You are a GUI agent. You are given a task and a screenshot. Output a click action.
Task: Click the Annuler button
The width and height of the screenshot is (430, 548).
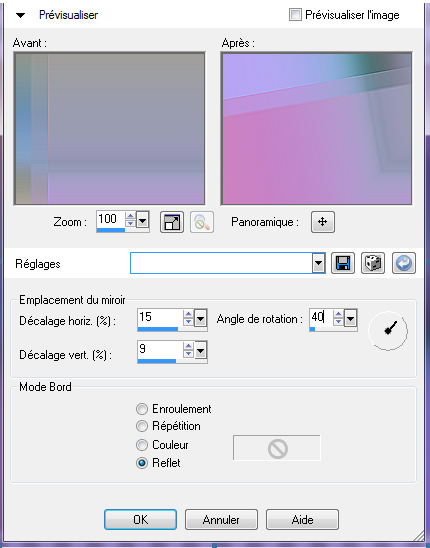(221, 519)
